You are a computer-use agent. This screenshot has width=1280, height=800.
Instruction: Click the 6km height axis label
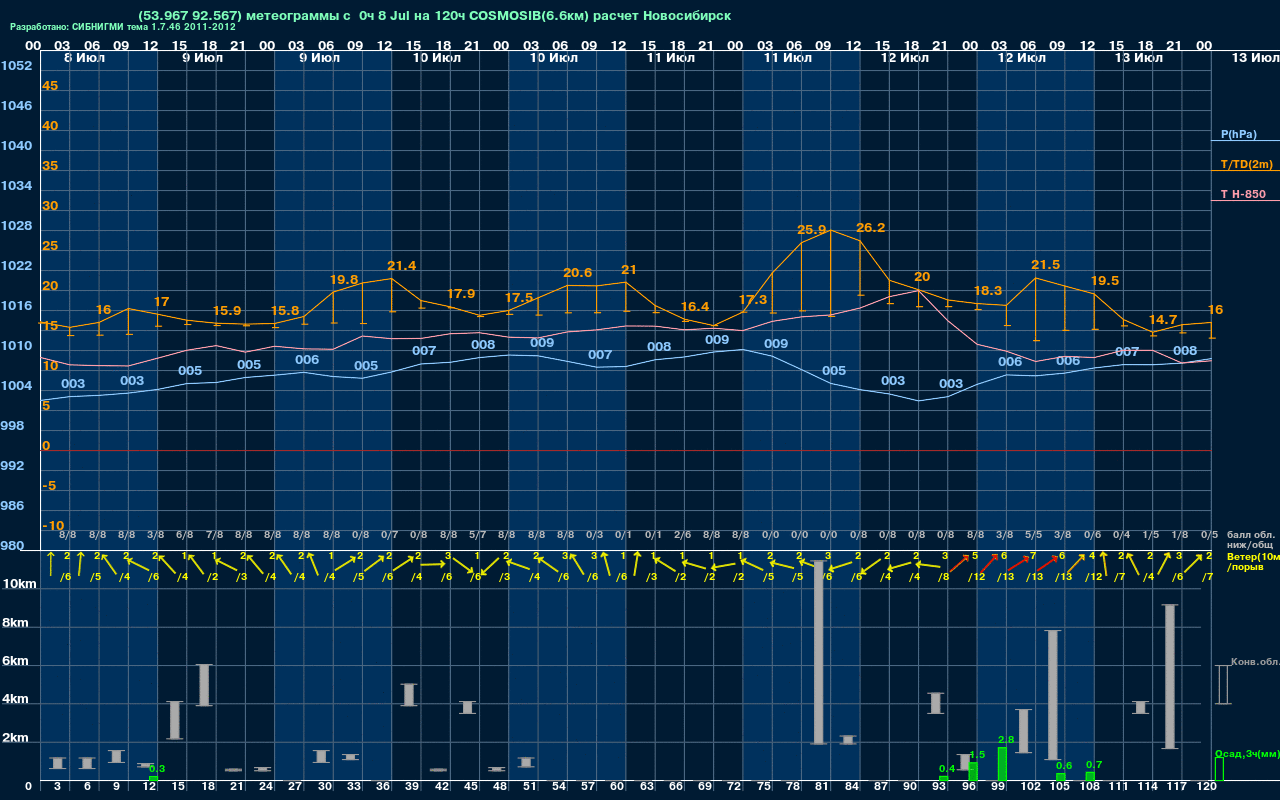[x=15, y=662]
